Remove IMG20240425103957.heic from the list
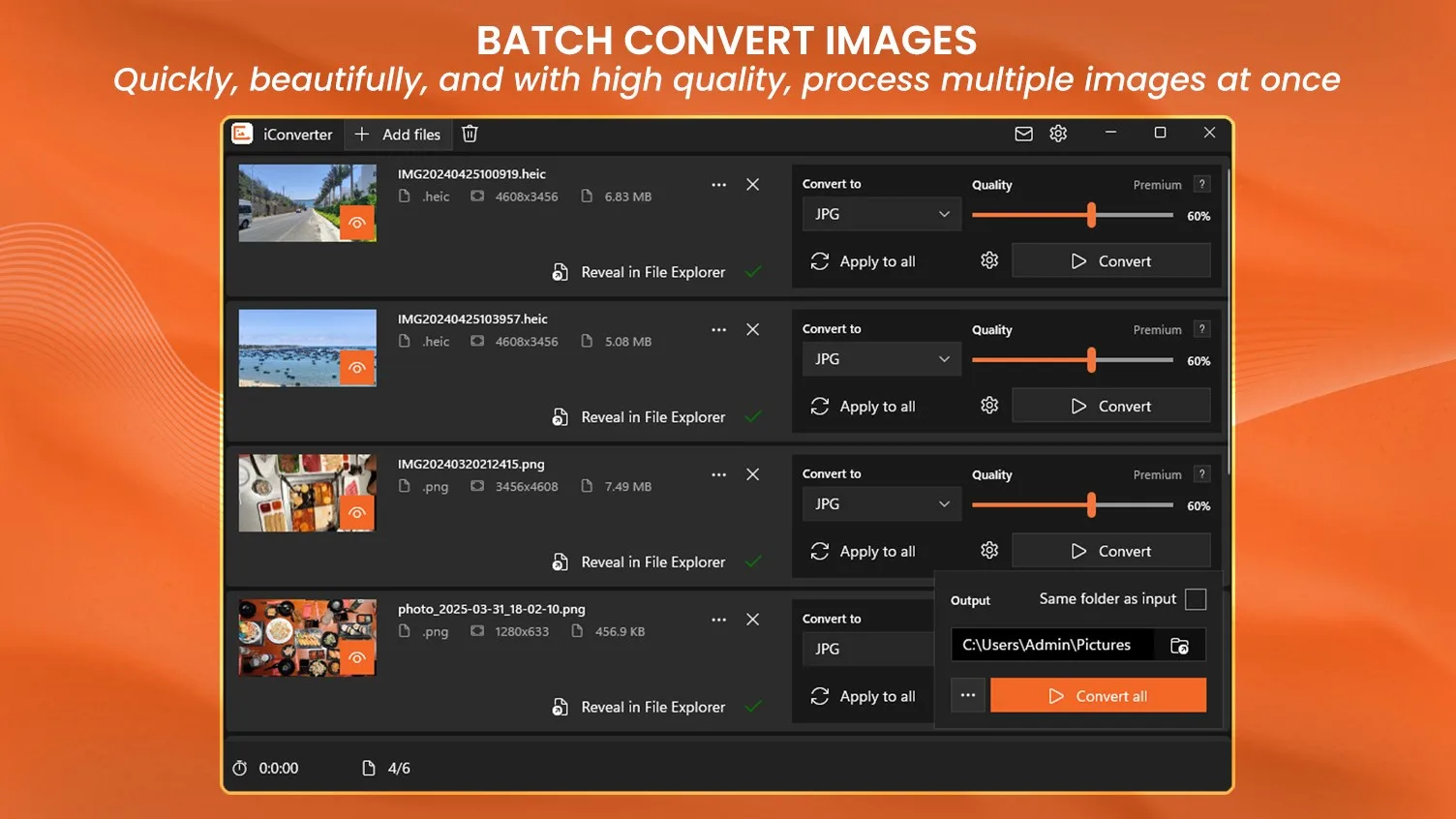The image size is (1456, 819). [752, 329]
